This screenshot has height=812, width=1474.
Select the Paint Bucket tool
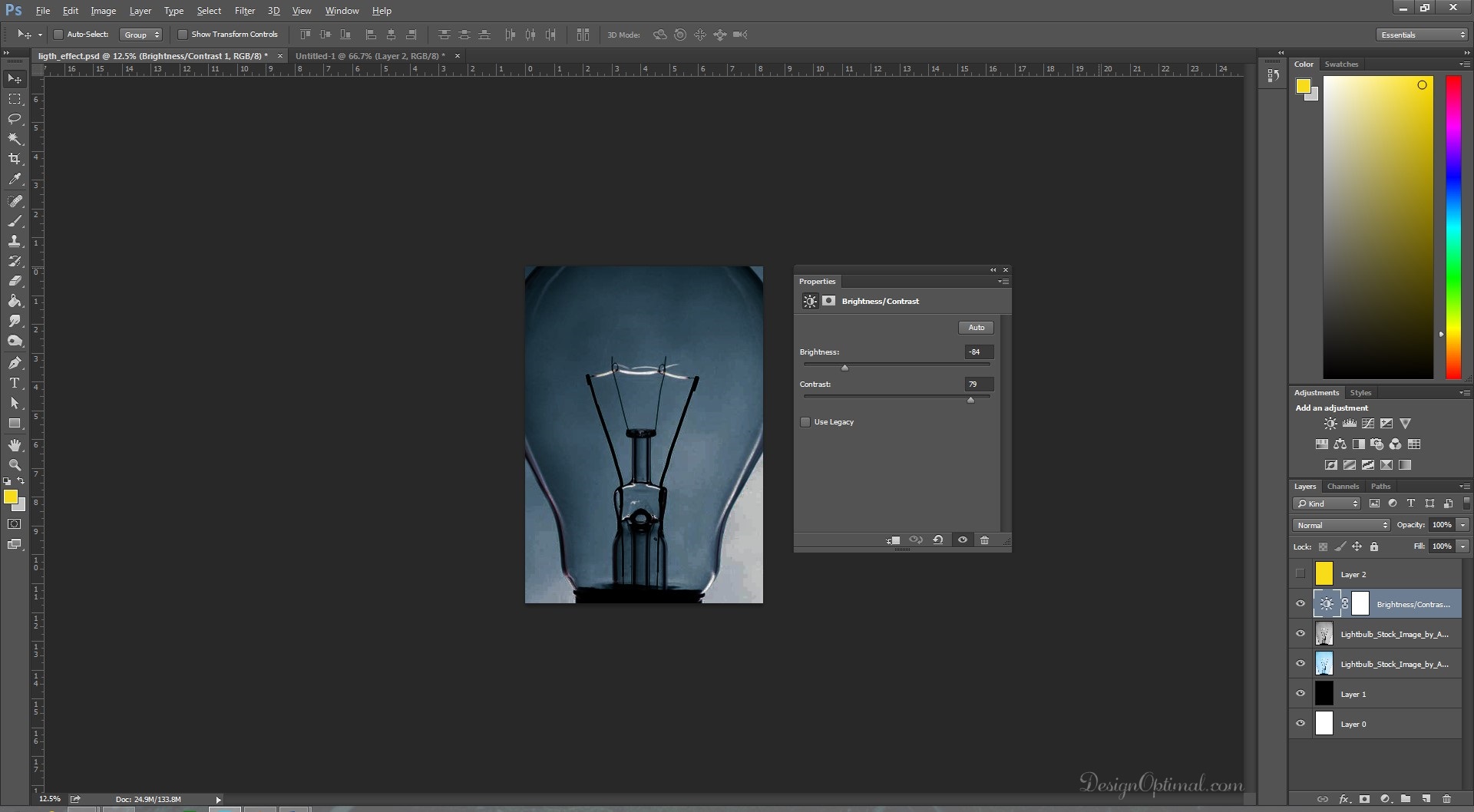pos(15,301)
